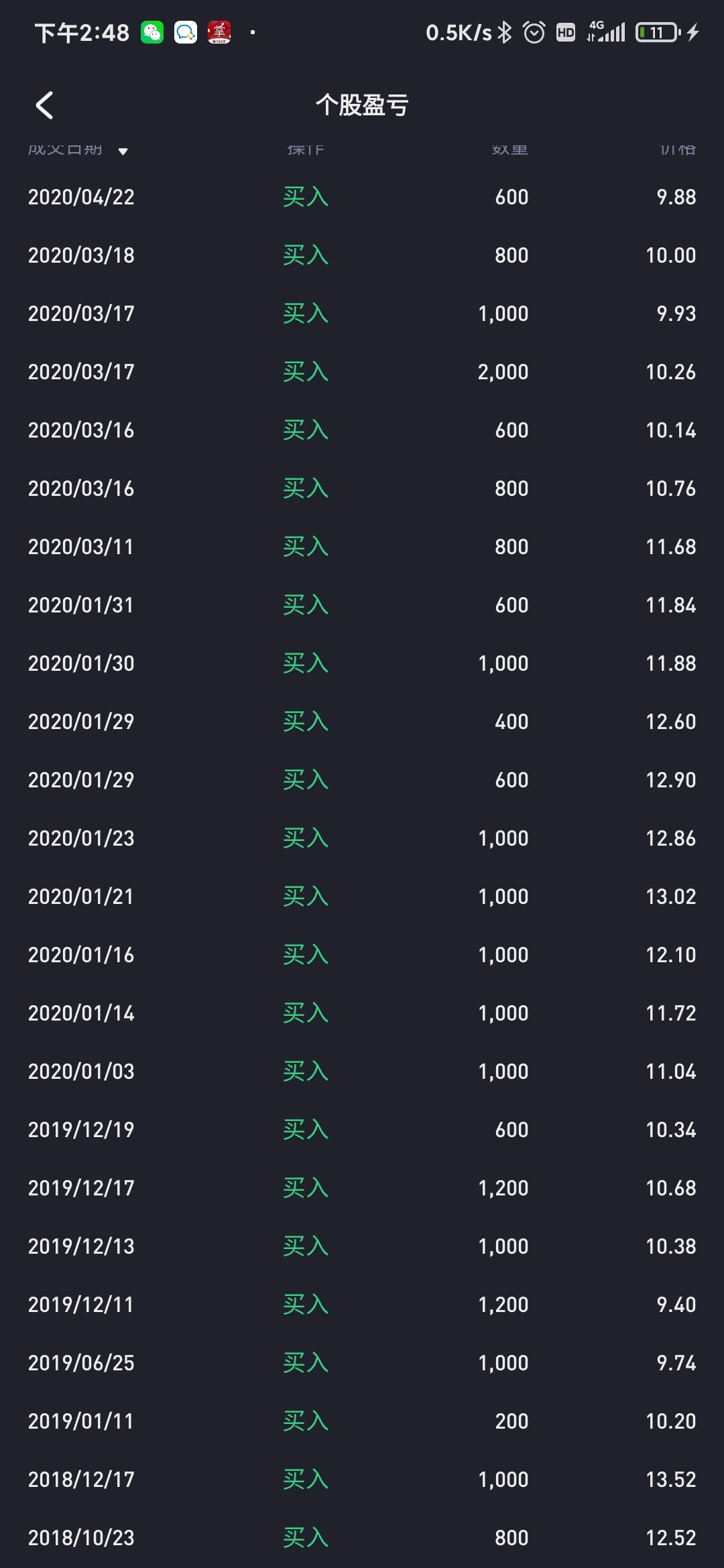Tap the red 掌 app notification icon
Image resolution: width=724 pixels, height=1568 pixels.
(x=219, y=32)
